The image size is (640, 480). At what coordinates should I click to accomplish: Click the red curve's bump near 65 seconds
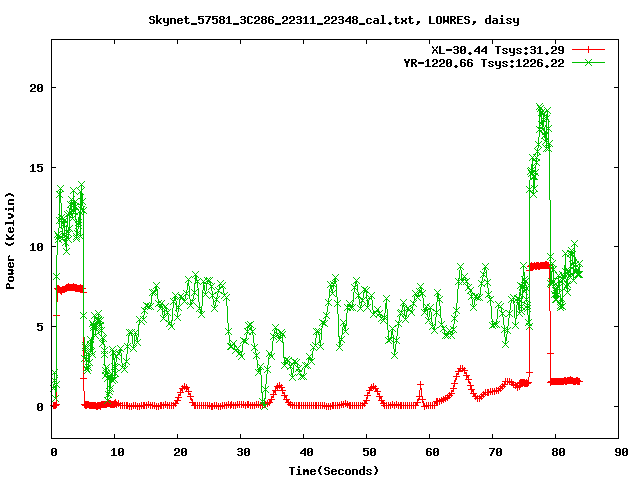pyautogui.click(x=462, y=369)
